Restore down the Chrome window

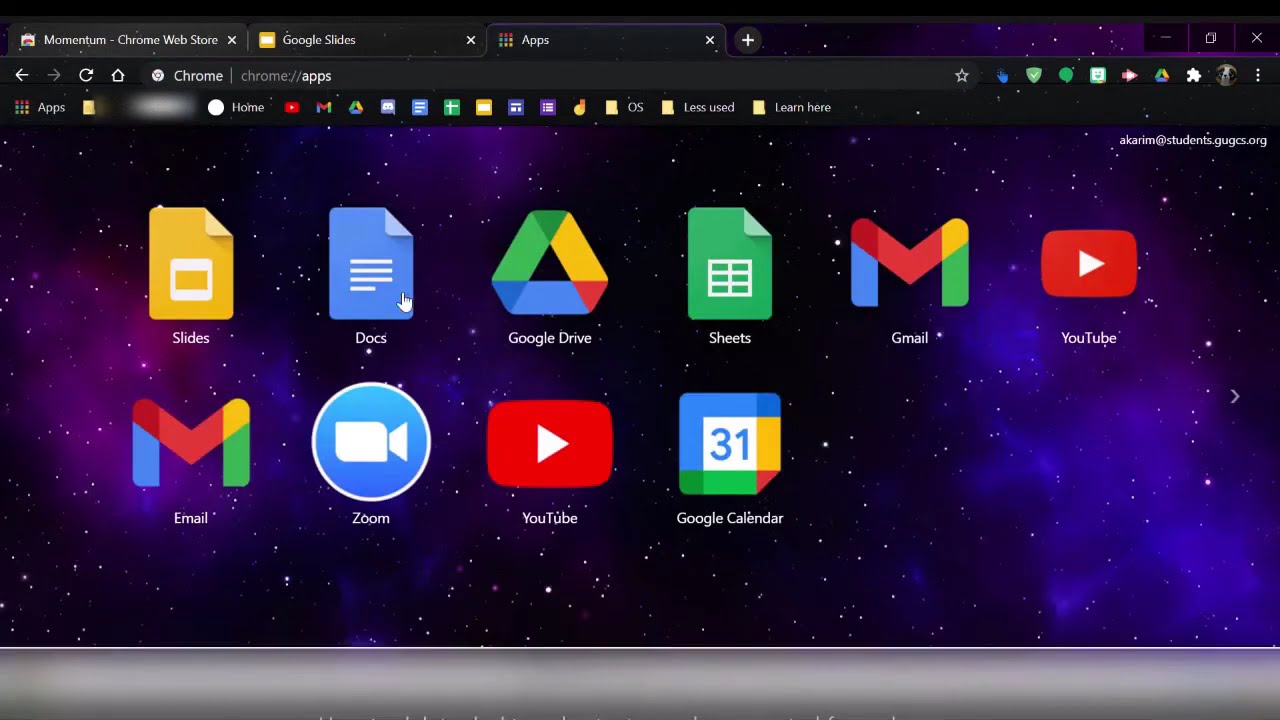pyautogui.click(x=1211, y=38)
